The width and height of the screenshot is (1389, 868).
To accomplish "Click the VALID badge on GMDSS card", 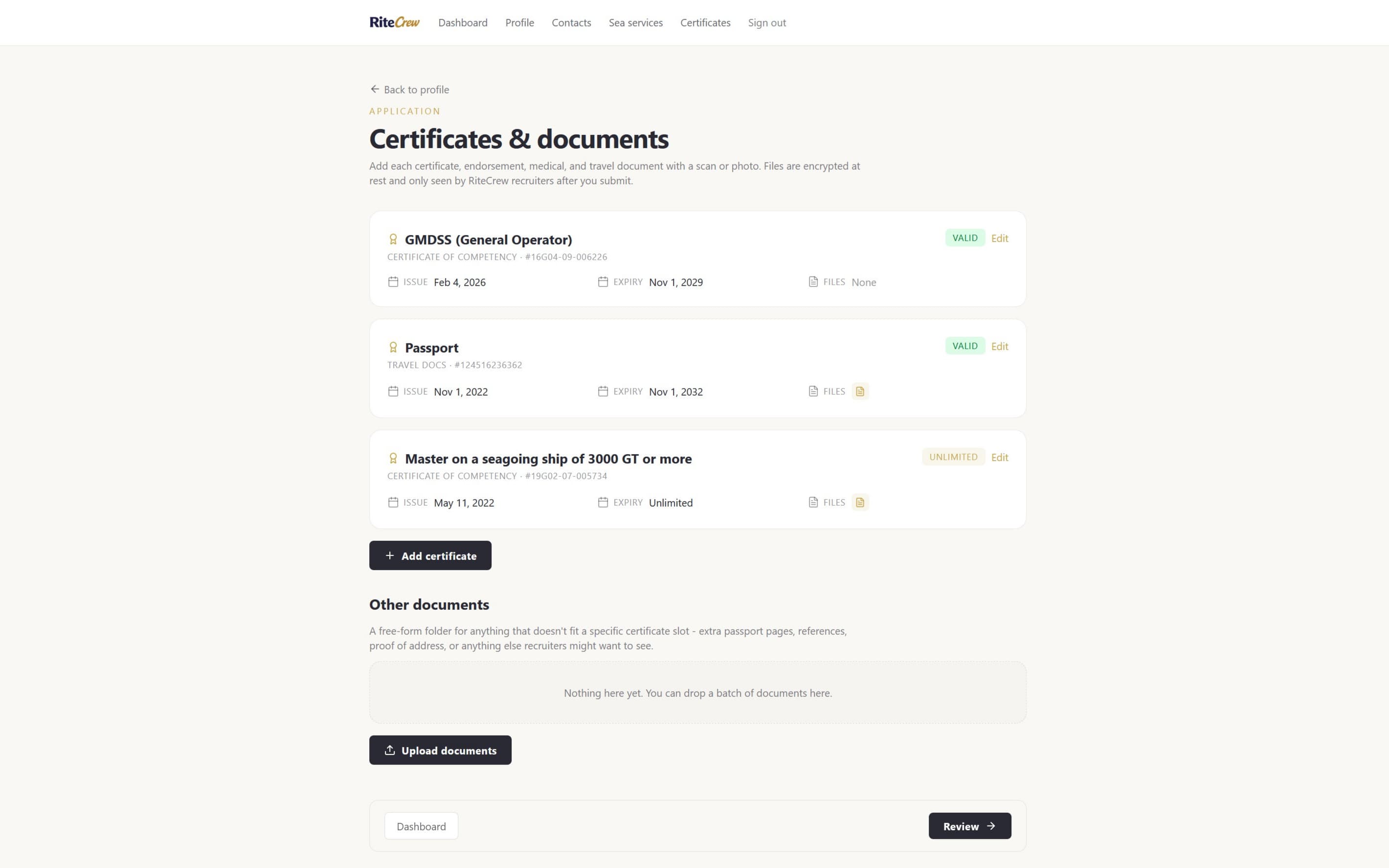I will (965, 238).
